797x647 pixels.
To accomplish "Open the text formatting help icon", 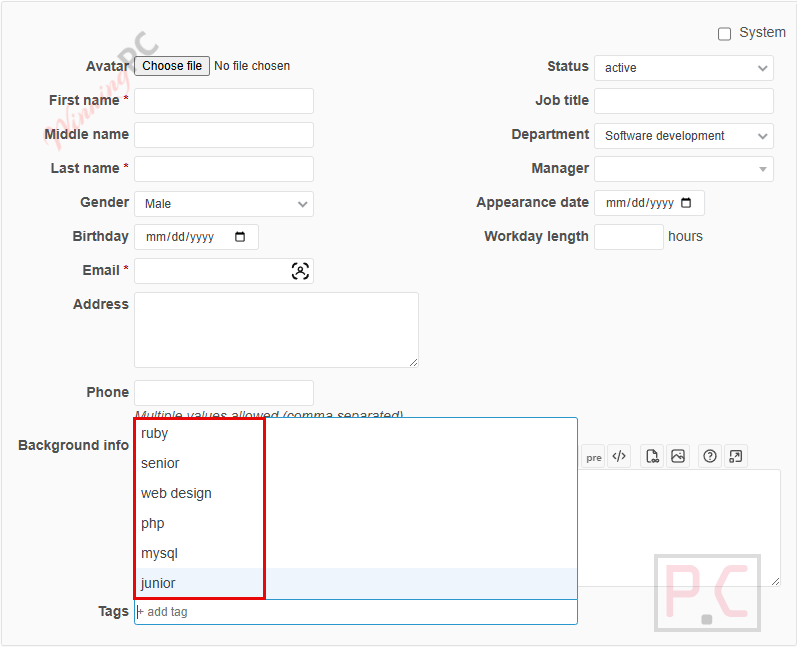I will point(710,456).
